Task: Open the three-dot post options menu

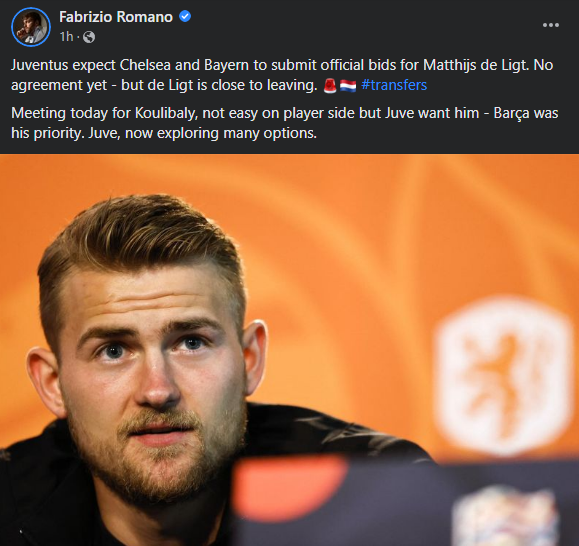Action: 551,25
